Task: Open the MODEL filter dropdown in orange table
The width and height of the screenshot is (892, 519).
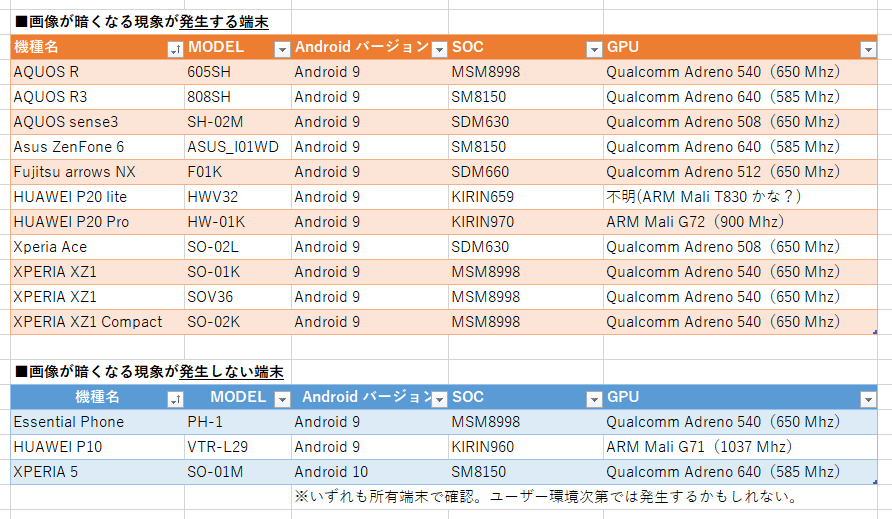Action: tap(282, 50)
